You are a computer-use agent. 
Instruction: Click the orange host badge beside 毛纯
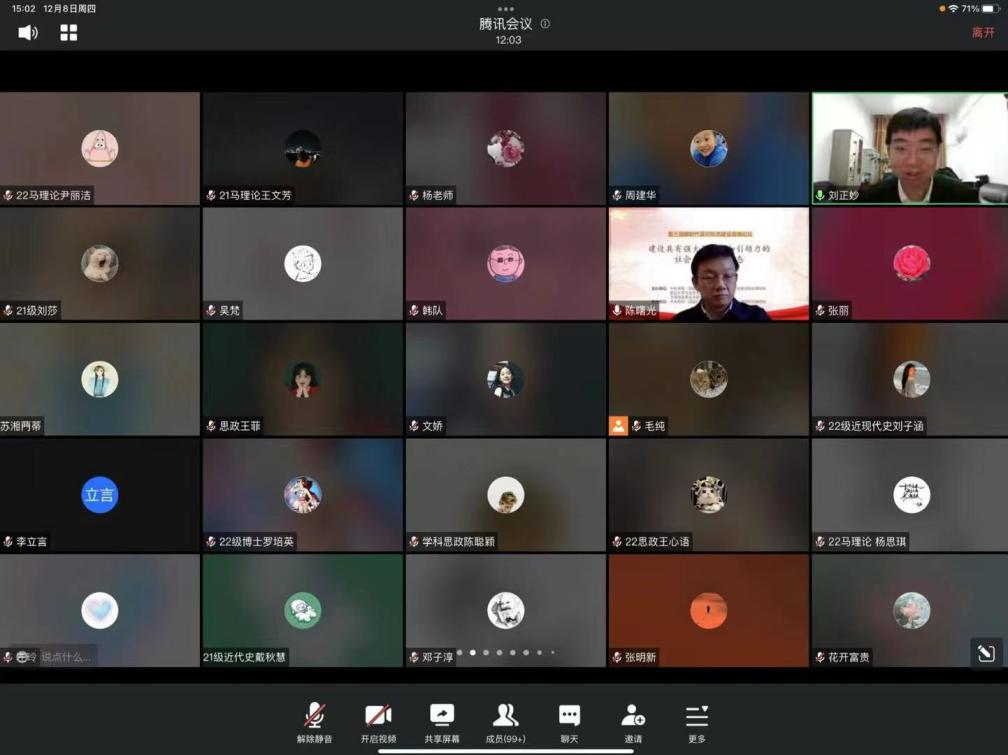[x=619, y=426]
